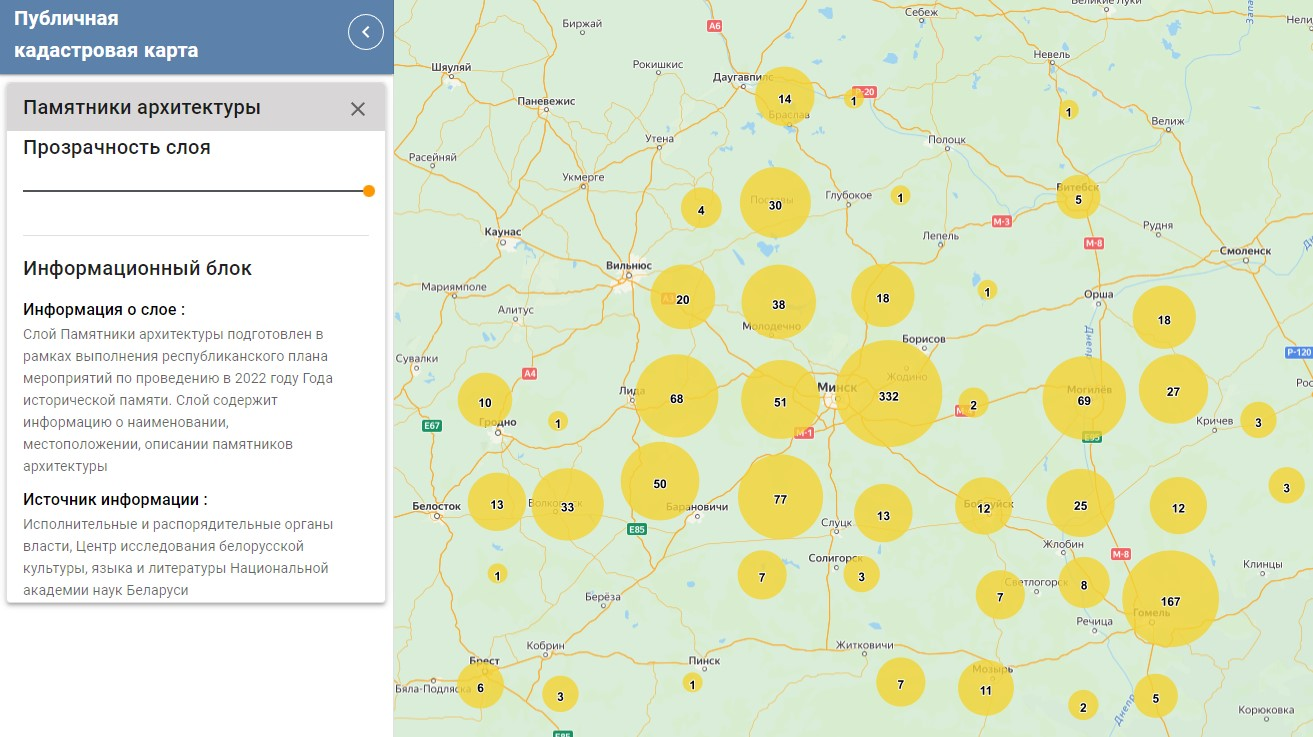Open the 332 cluster marker near Minsk

888,396
